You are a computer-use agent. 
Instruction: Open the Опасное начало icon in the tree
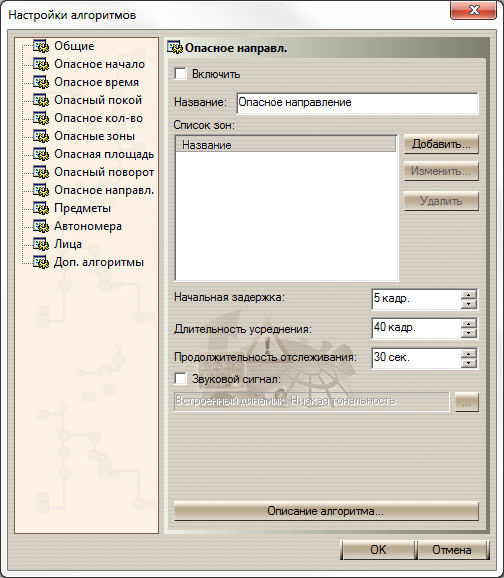click(41, 64)
